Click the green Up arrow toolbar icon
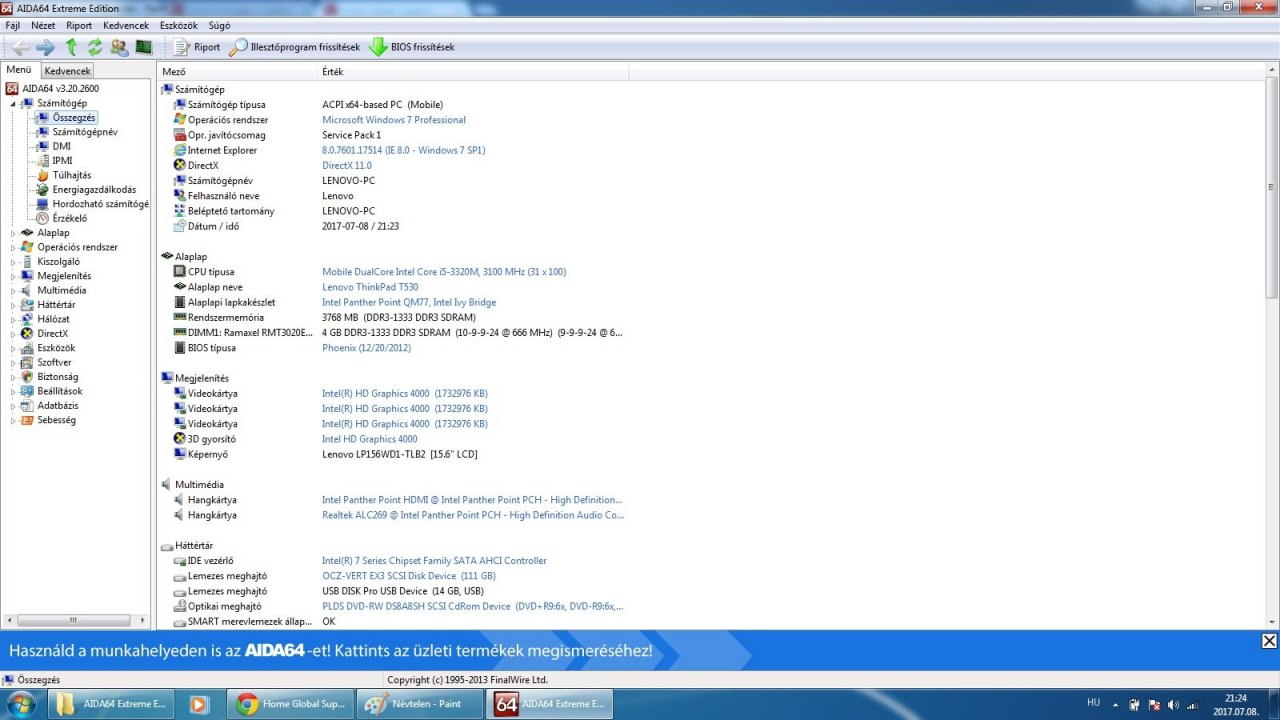 point(71,47)
